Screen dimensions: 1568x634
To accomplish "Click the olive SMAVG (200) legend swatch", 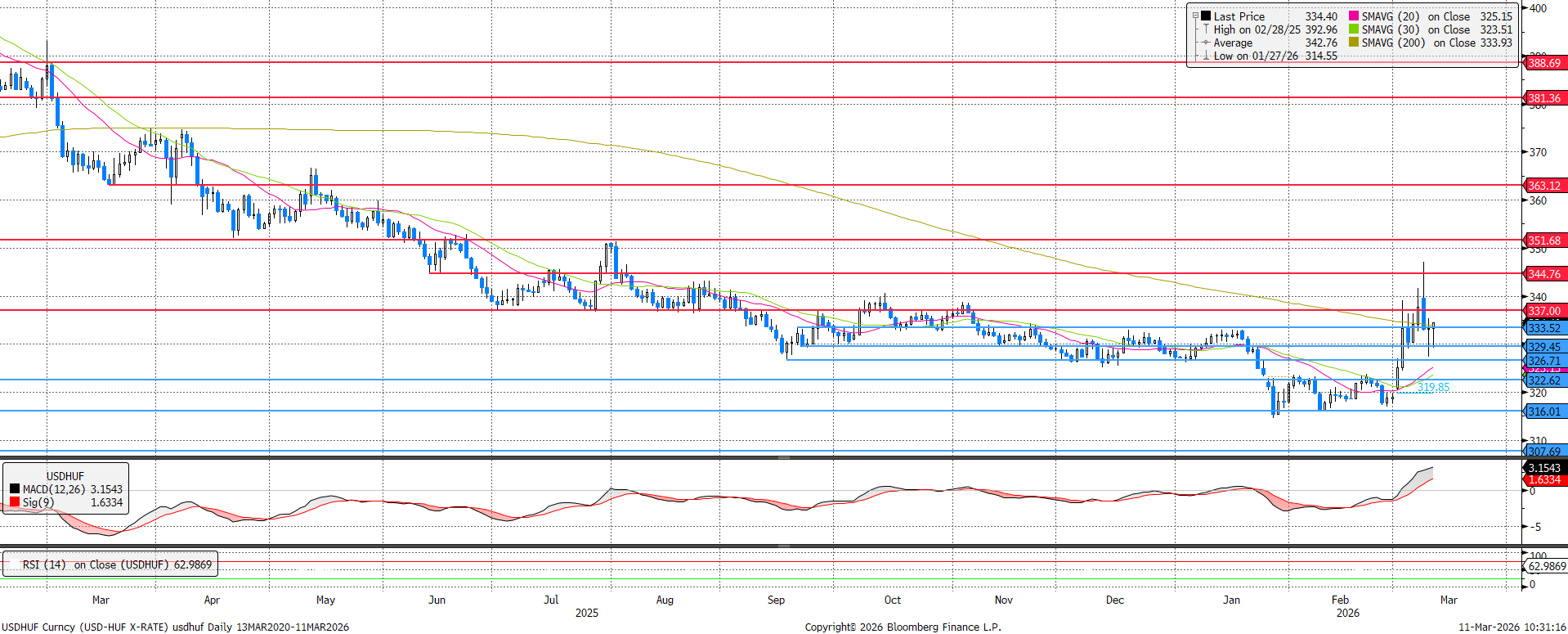I will click(x=1354, y=43).
